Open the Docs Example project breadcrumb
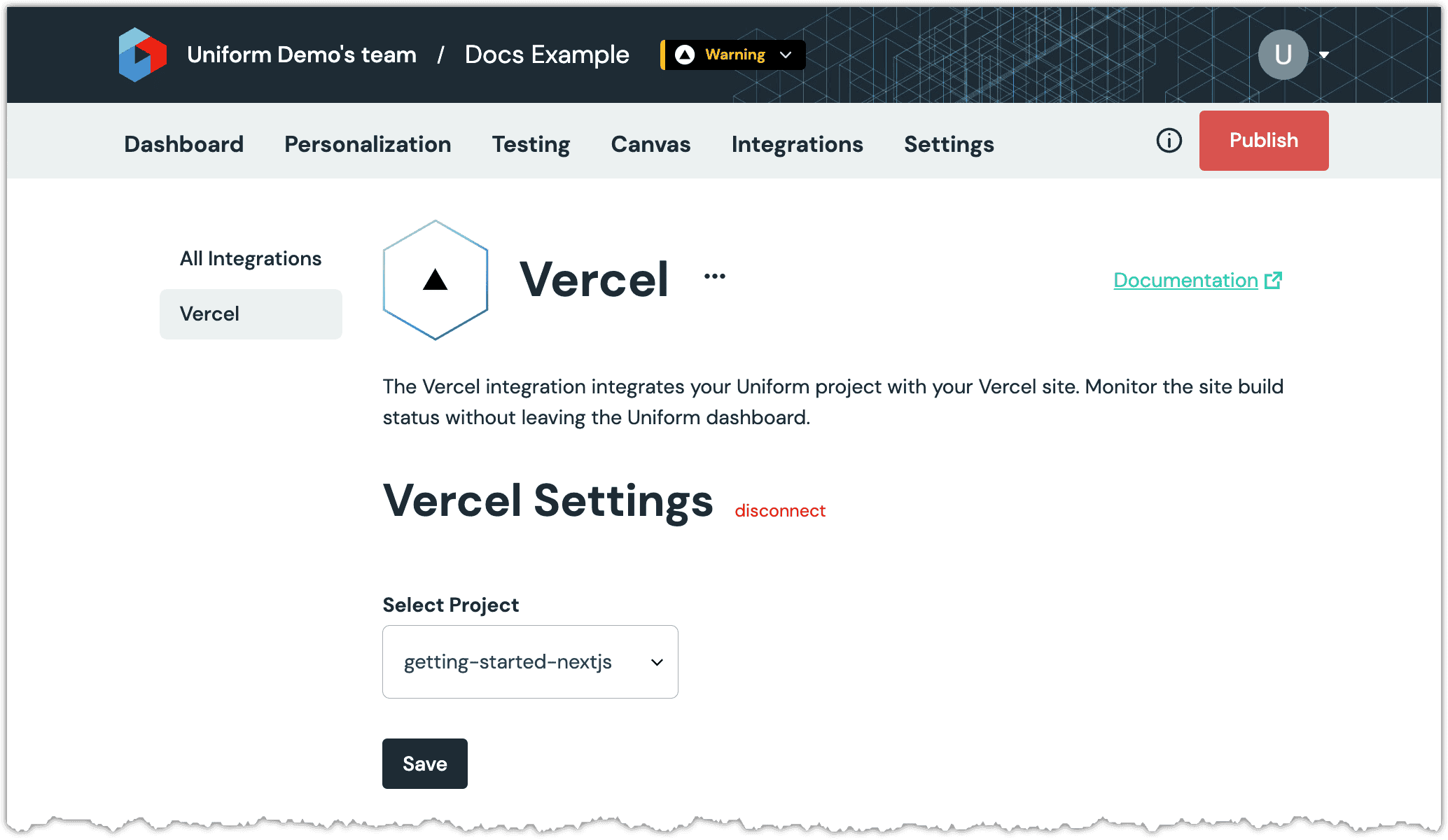The image size is (1448, 840). [x=547, y=55]
